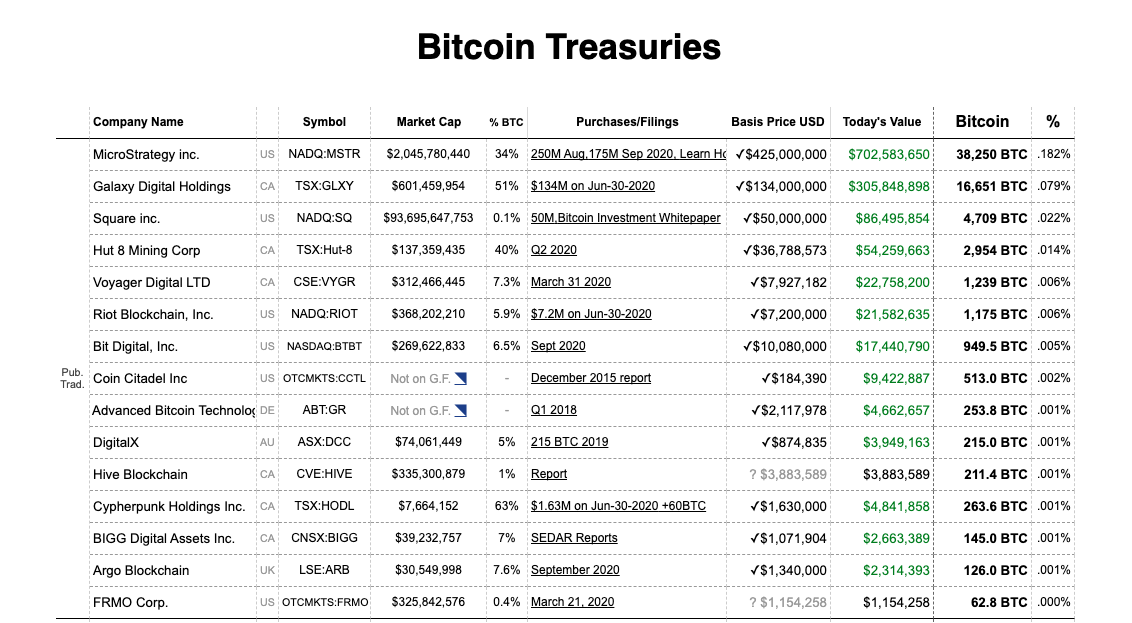This screenshot has width=1132, height=623.
Task: Open Argo Blockchain's September 2020 filing
Action: click(575, 570)
